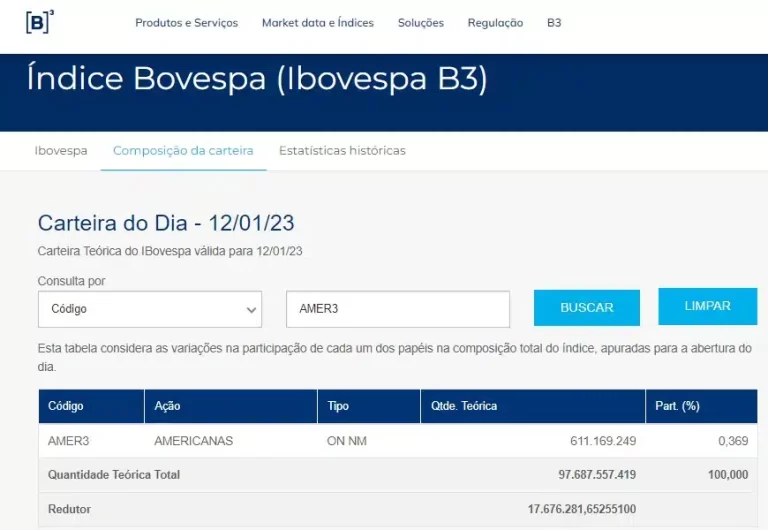Click the Qtde. Teórica column header

click(x=533, y=406)
